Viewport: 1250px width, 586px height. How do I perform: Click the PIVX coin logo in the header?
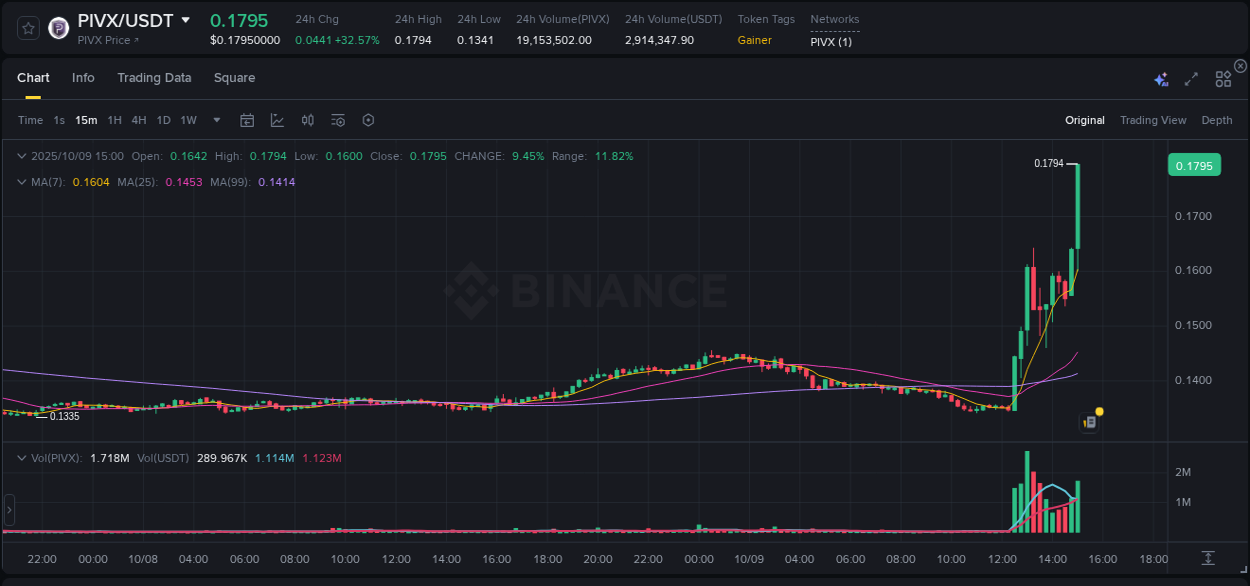[58, 26]
